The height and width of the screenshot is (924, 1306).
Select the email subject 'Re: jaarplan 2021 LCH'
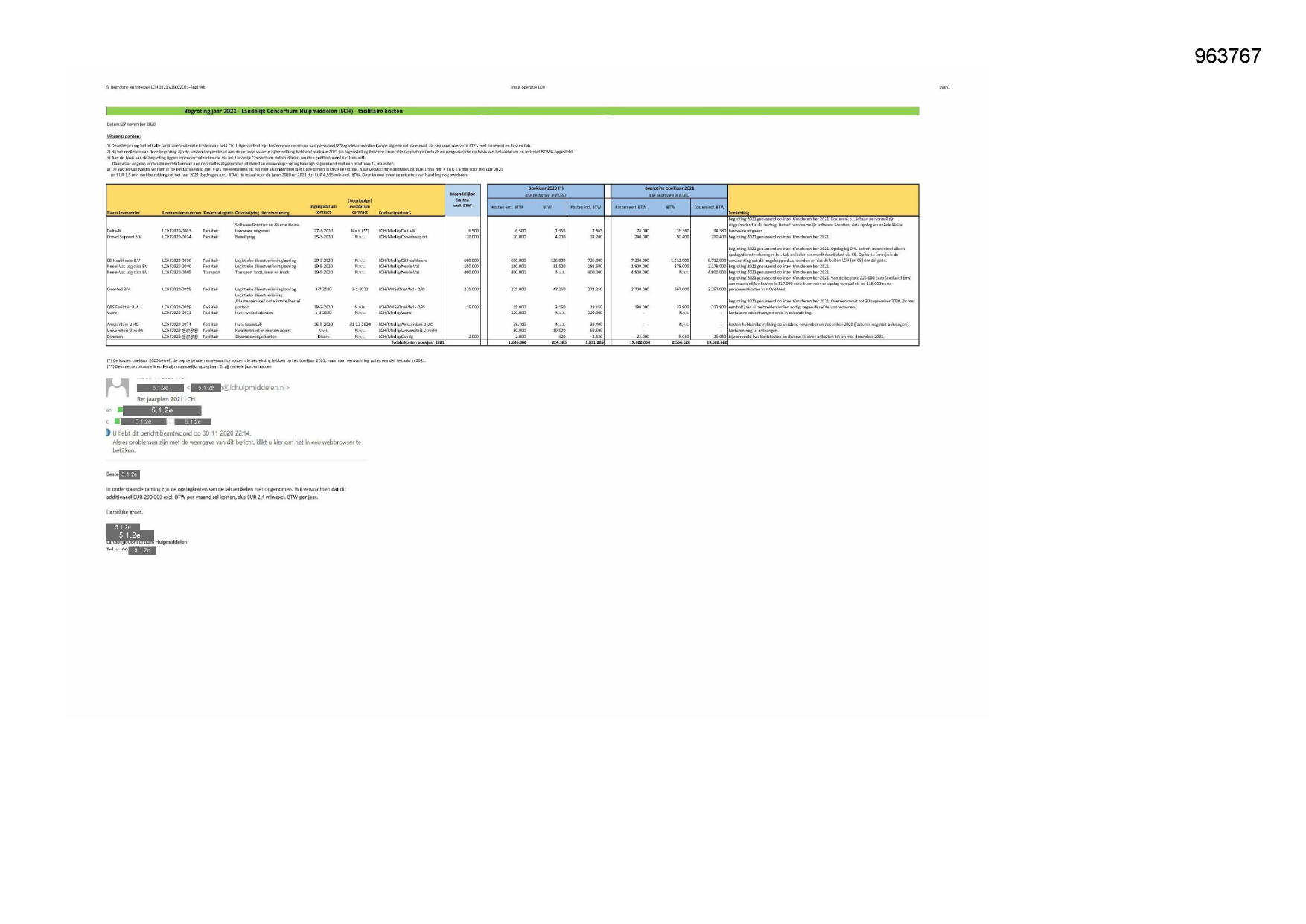click(x=167, y=398)
